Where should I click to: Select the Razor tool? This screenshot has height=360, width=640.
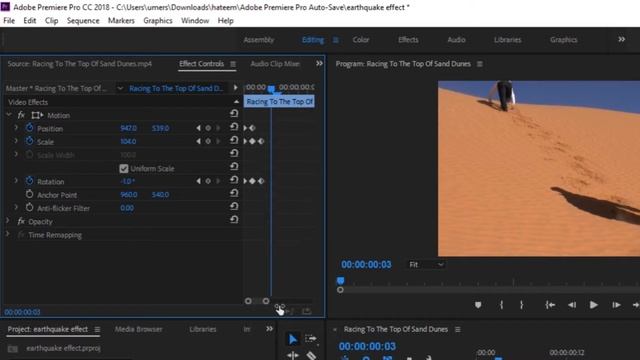311,356
